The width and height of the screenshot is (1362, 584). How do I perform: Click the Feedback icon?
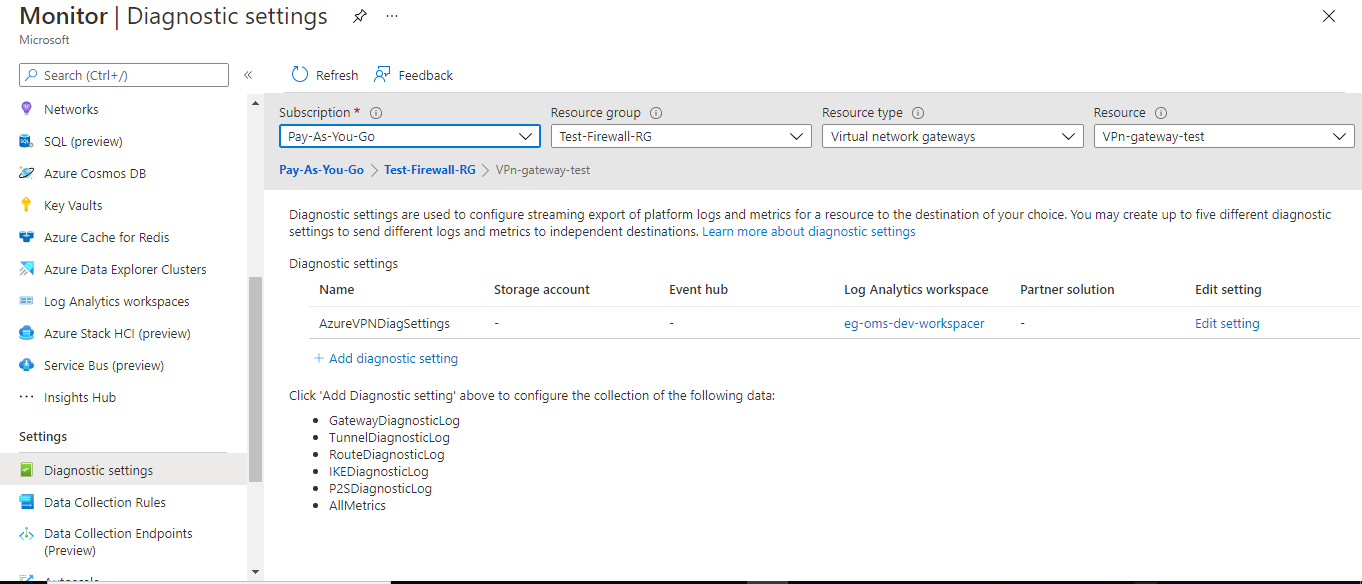382,75
